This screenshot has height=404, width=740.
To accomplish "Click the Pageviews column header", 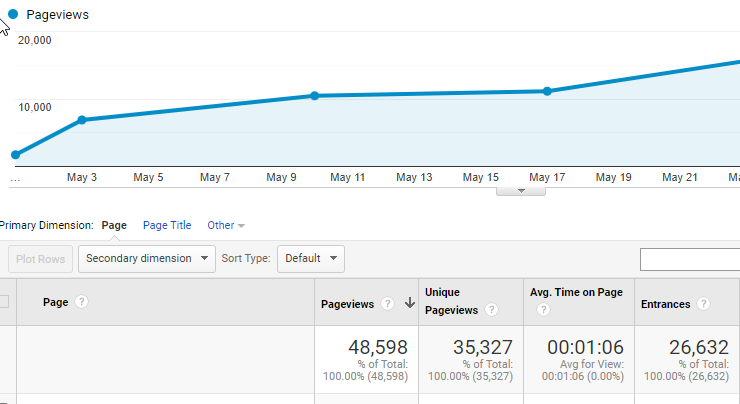I will (347, 304).
